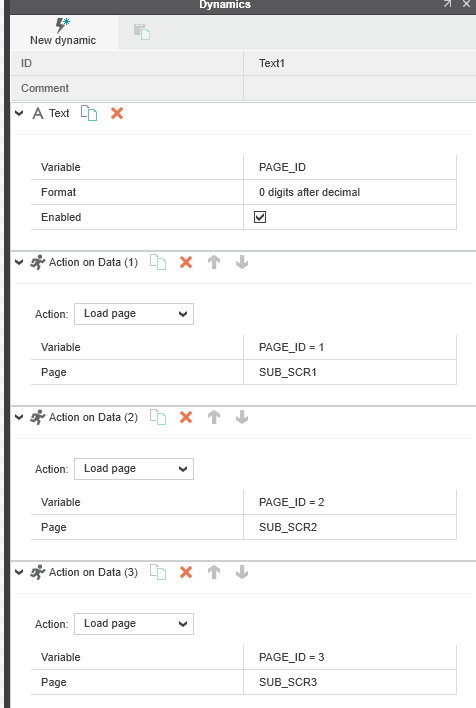Move Action on Data (1) down
The image size is (476, 708).
pyautogui.click(x=242, y=262)
